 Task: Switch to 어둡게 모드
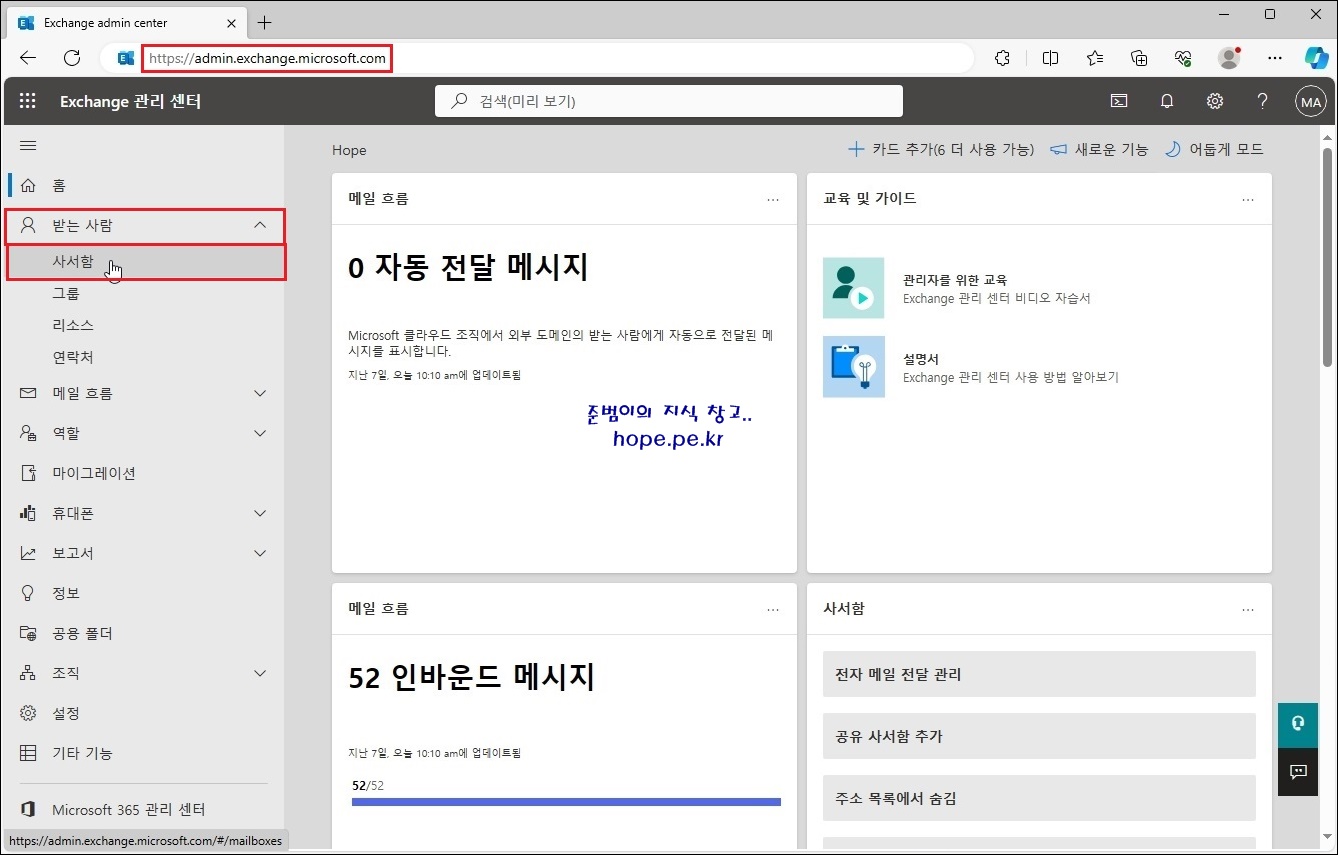1214,149
